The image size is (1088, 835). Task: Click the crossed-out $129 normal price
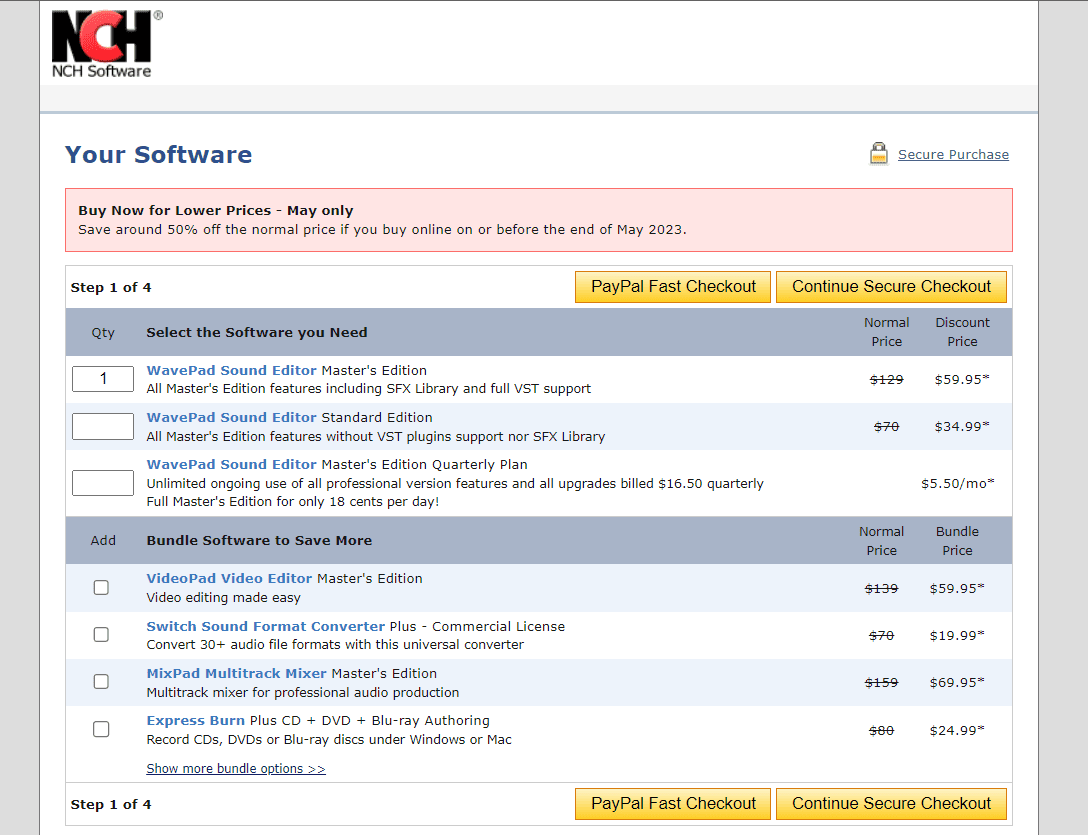(x=887, y=380)
